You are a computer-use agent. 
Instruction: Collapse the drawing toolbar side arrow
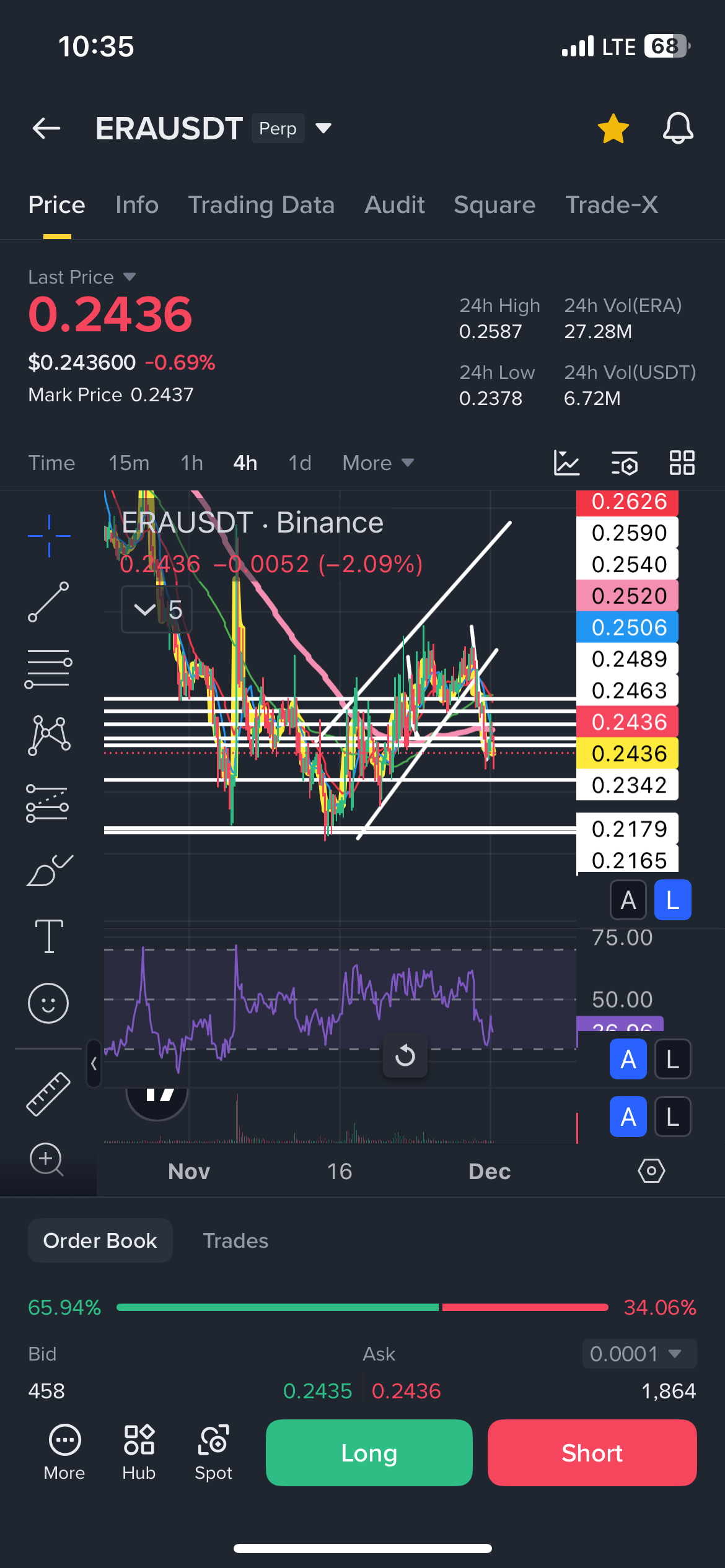[94, 1063]
